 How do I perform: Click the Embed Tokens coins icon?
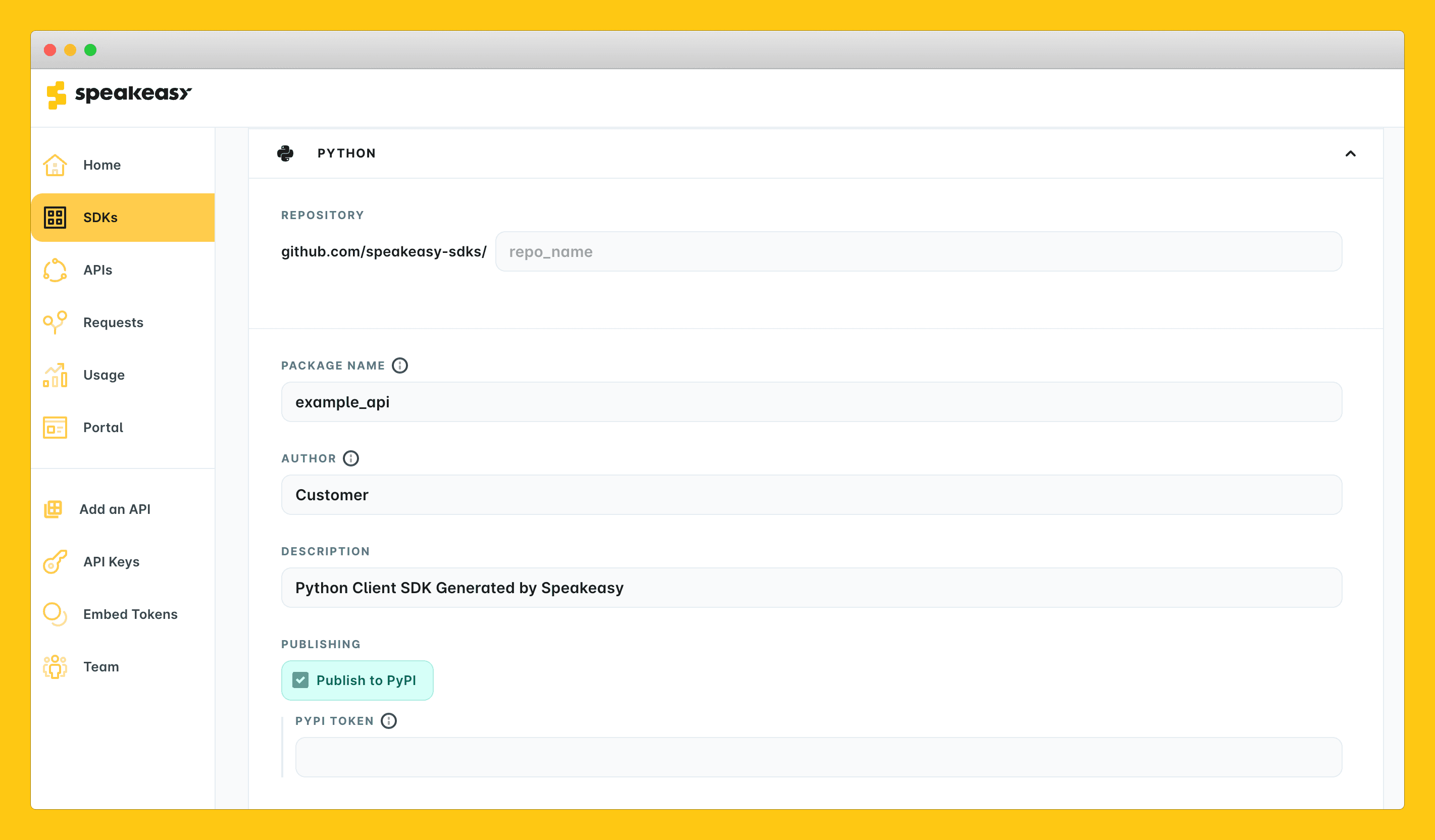click(x=55, y=614)
